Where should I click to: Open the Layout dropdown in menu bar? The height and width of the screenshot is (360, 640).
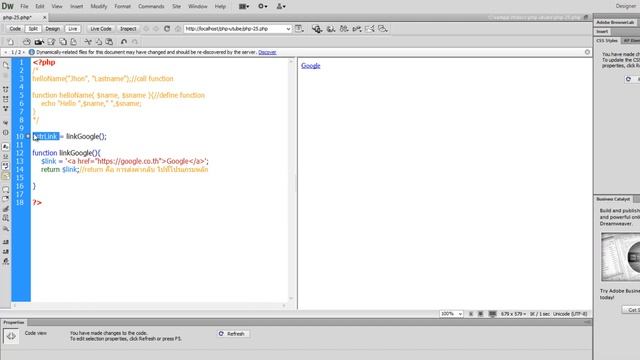[x=244, y=7]
